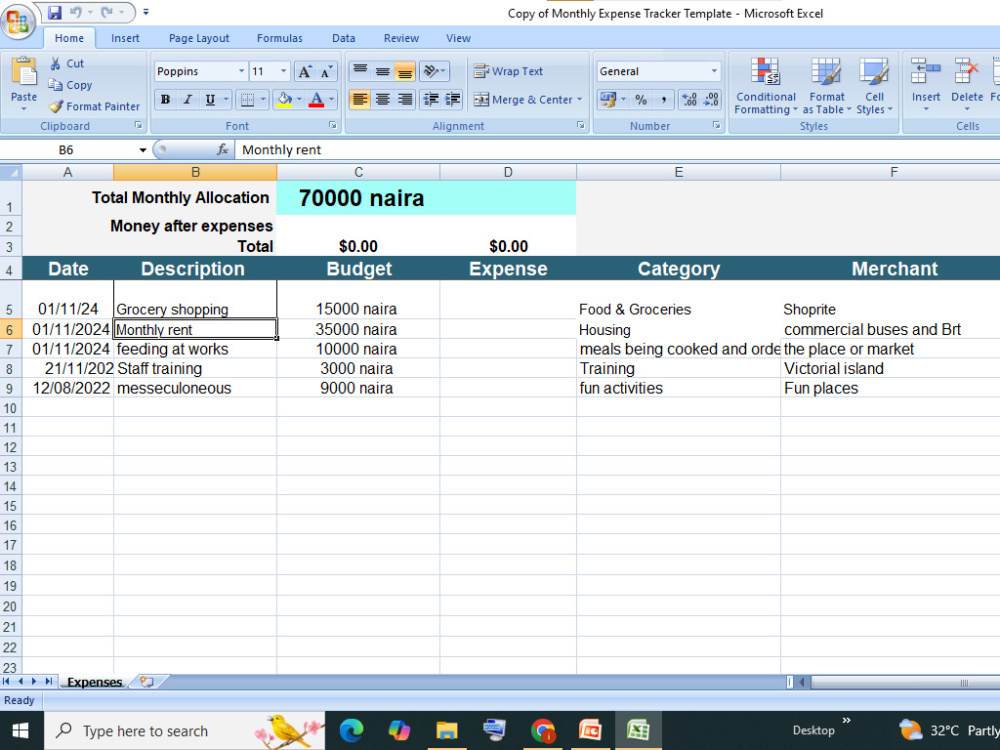Undo the last action
Viewport: 1000px width, 750px height.
click(75, 12)
